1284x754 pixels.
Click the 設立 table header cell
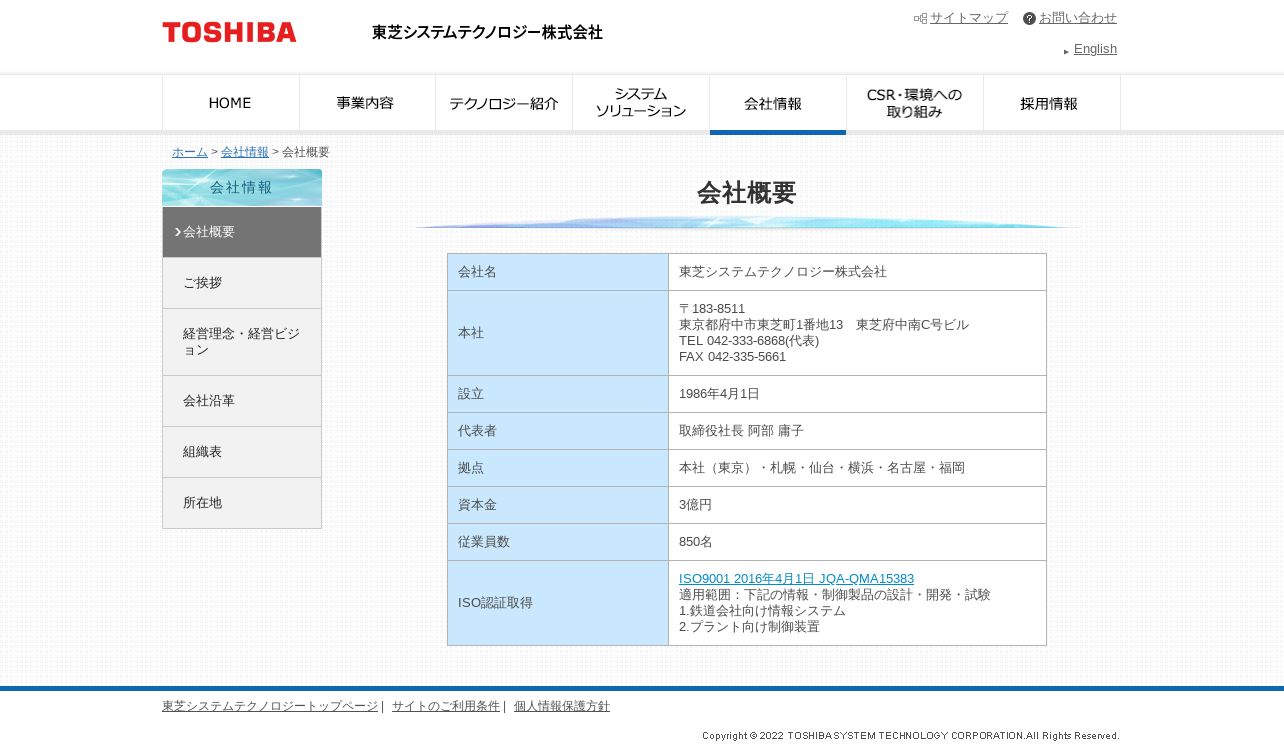[x=558, y=394]
